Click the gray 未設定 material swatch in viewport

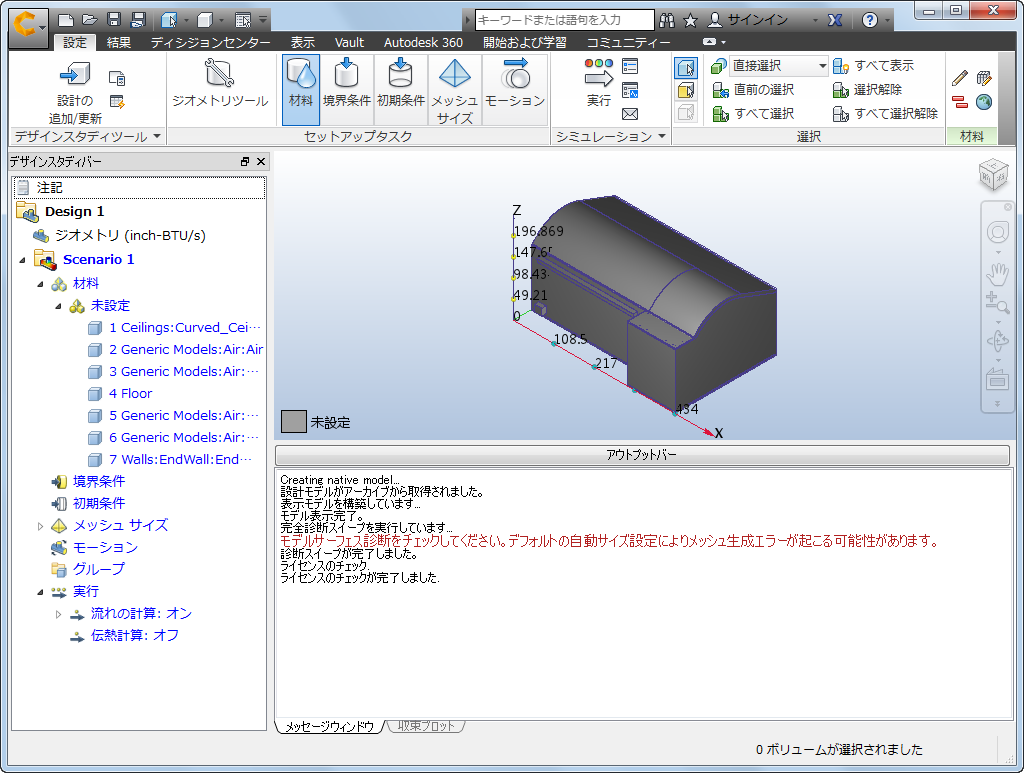tap(293, 422)
